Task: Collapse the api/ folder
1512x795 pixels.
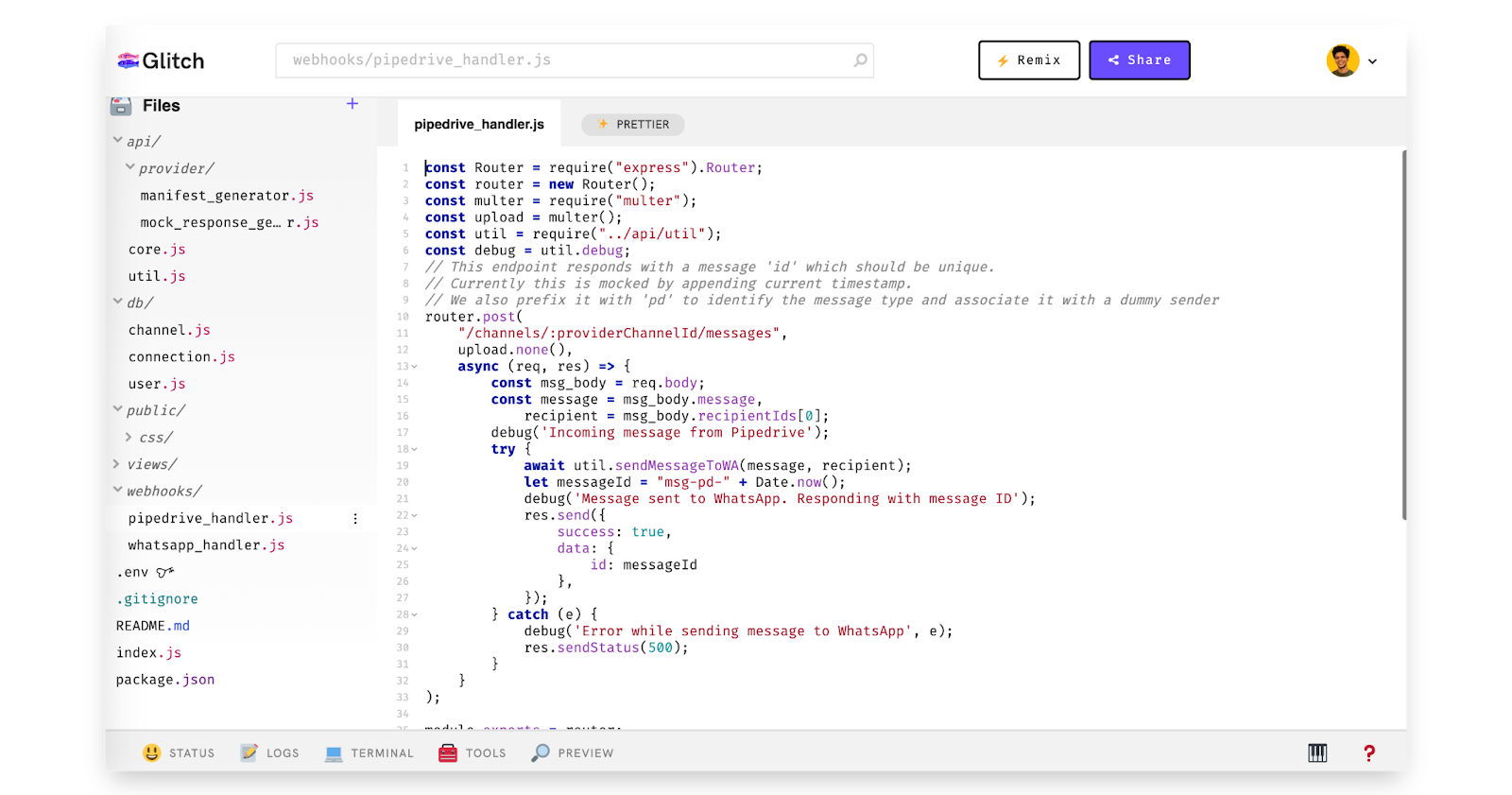Action: [x=118, y=141]
